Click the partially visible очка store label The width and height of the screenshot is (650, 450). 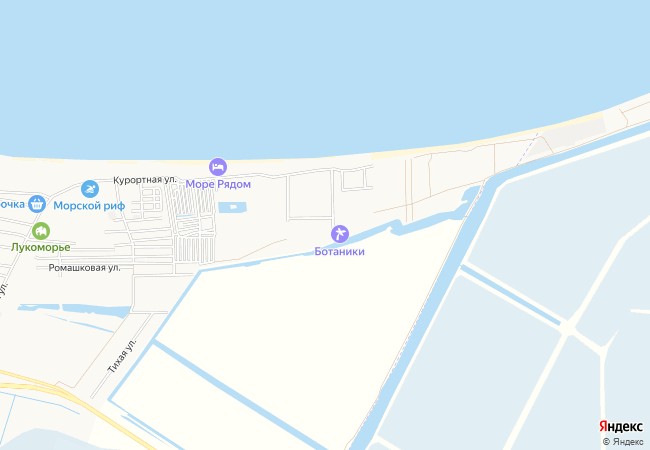pos(12,204)
